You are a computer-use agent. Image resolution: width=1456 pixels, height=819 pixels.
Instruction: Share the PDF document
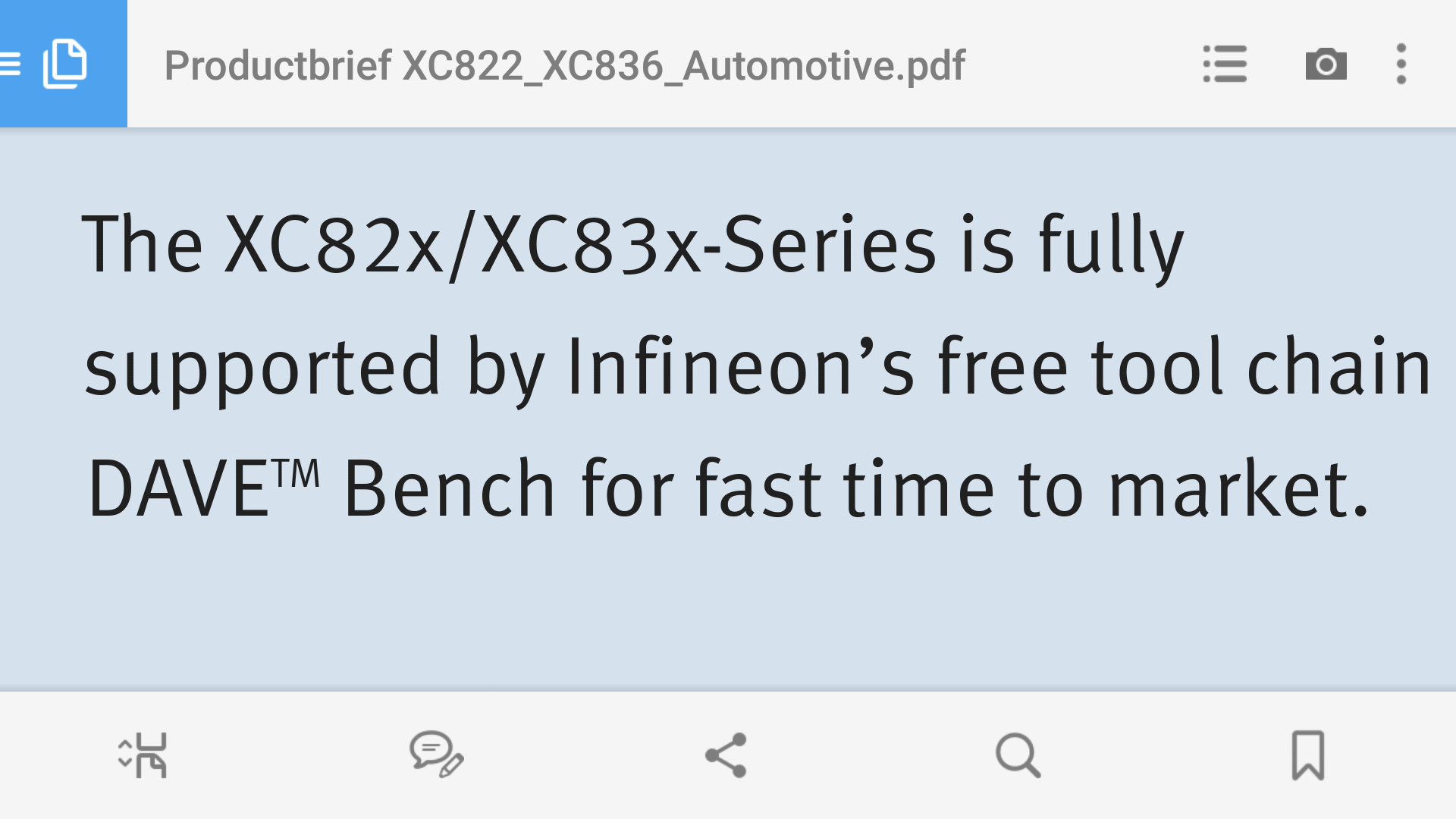[726, 755]
